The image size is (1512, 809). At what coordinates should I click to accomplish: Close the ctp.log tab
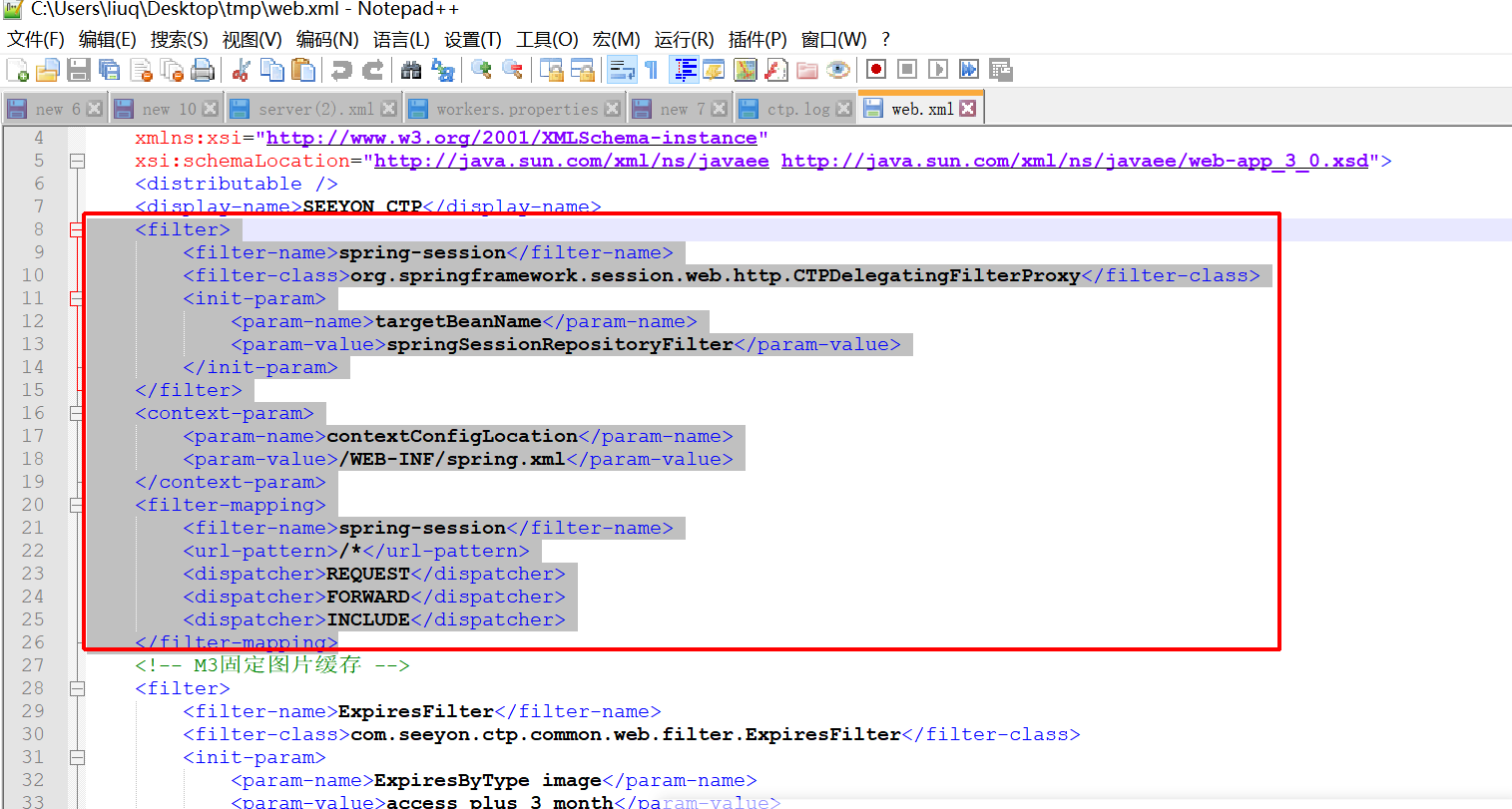point(844,109)
